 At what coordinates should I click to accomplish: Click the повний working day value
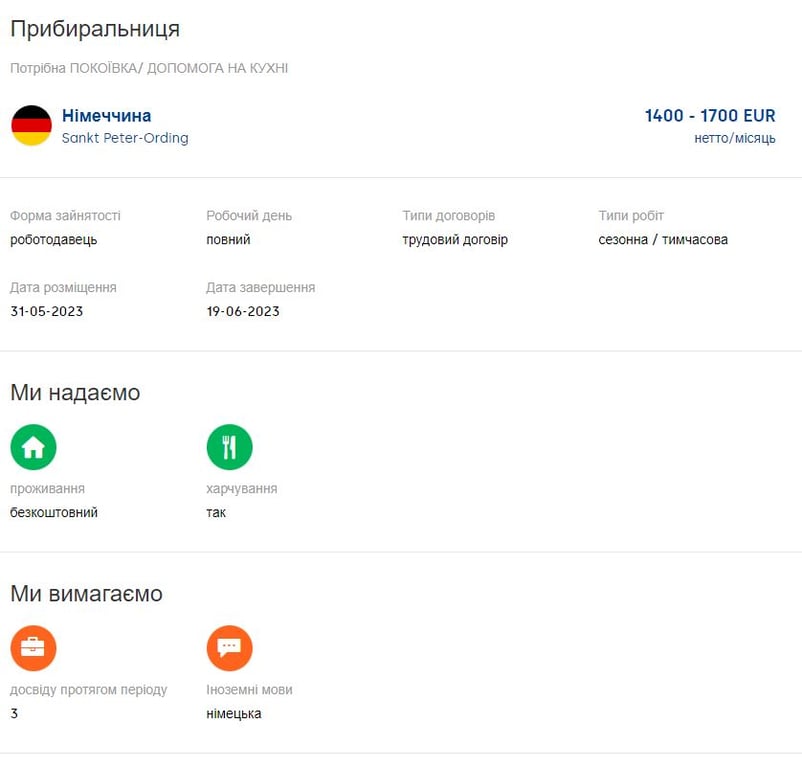pyautogui.click(x=228, y=240)
